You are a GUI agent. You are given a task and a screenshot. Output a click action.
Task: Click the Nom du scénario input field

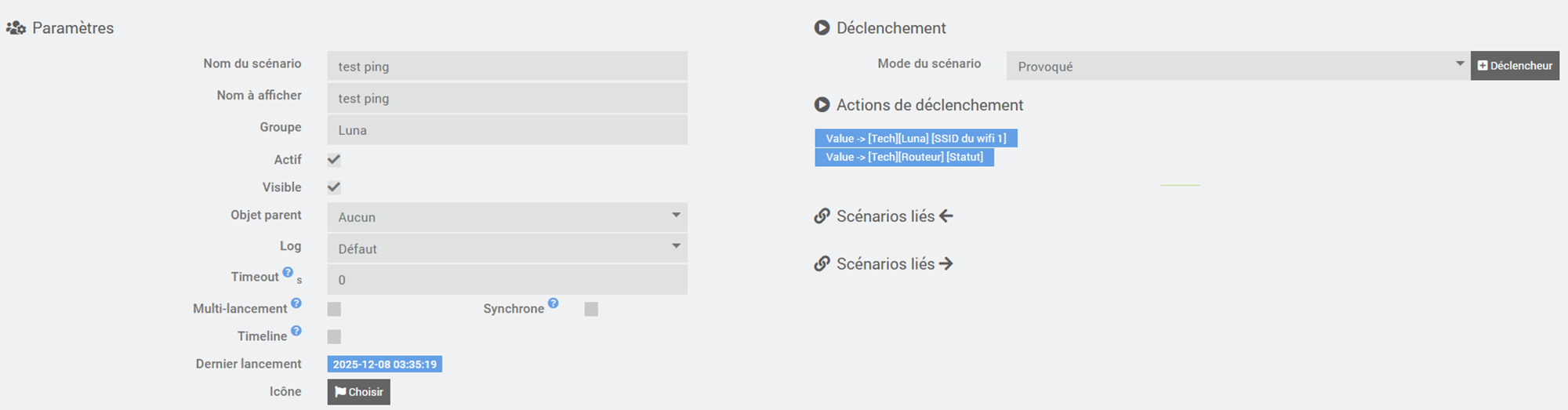pyautogui.click(x=506, y=67)
